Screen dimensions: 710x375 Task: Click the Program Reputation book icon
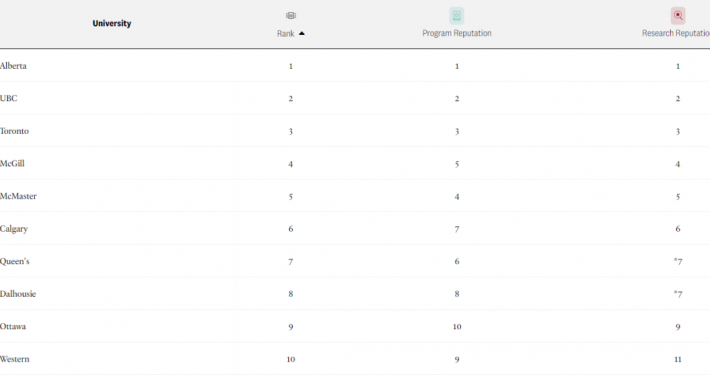click(x=456, y=16)
